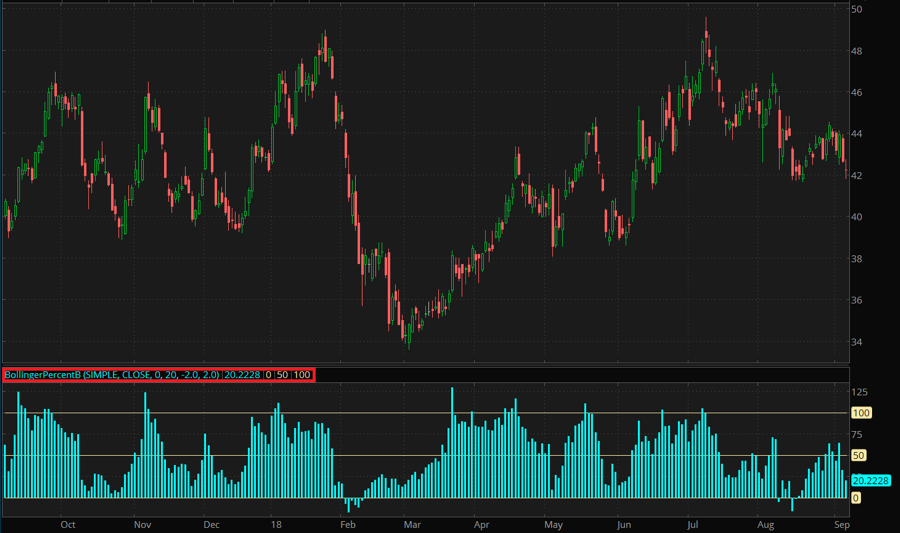
Task: Click the Dec month label on the time axis
Action: pos(211,523)
